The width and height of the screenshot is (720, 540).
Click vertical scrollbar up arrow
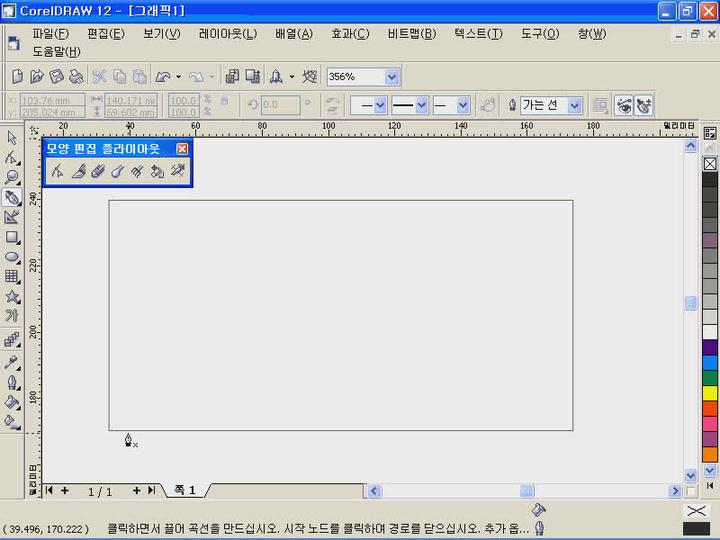tap(691, 146)
